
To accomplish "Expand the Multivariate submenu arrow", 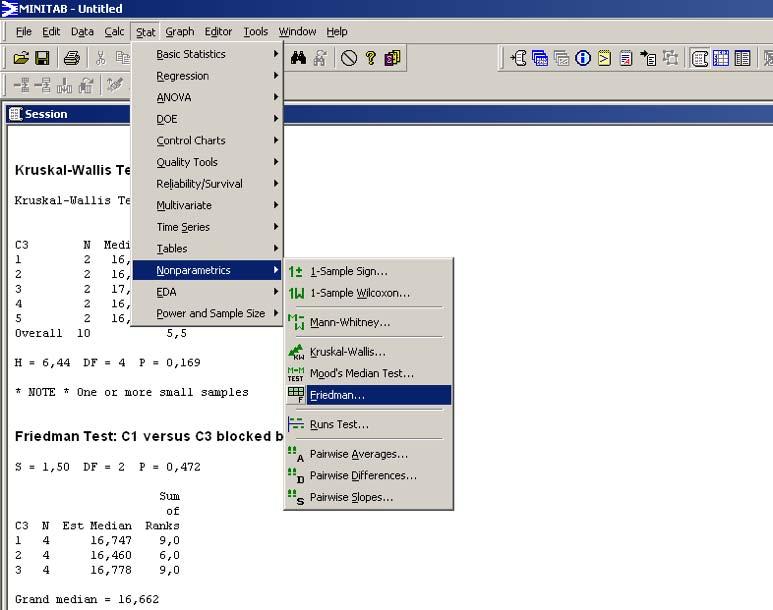I will click(x=276, y=205).
